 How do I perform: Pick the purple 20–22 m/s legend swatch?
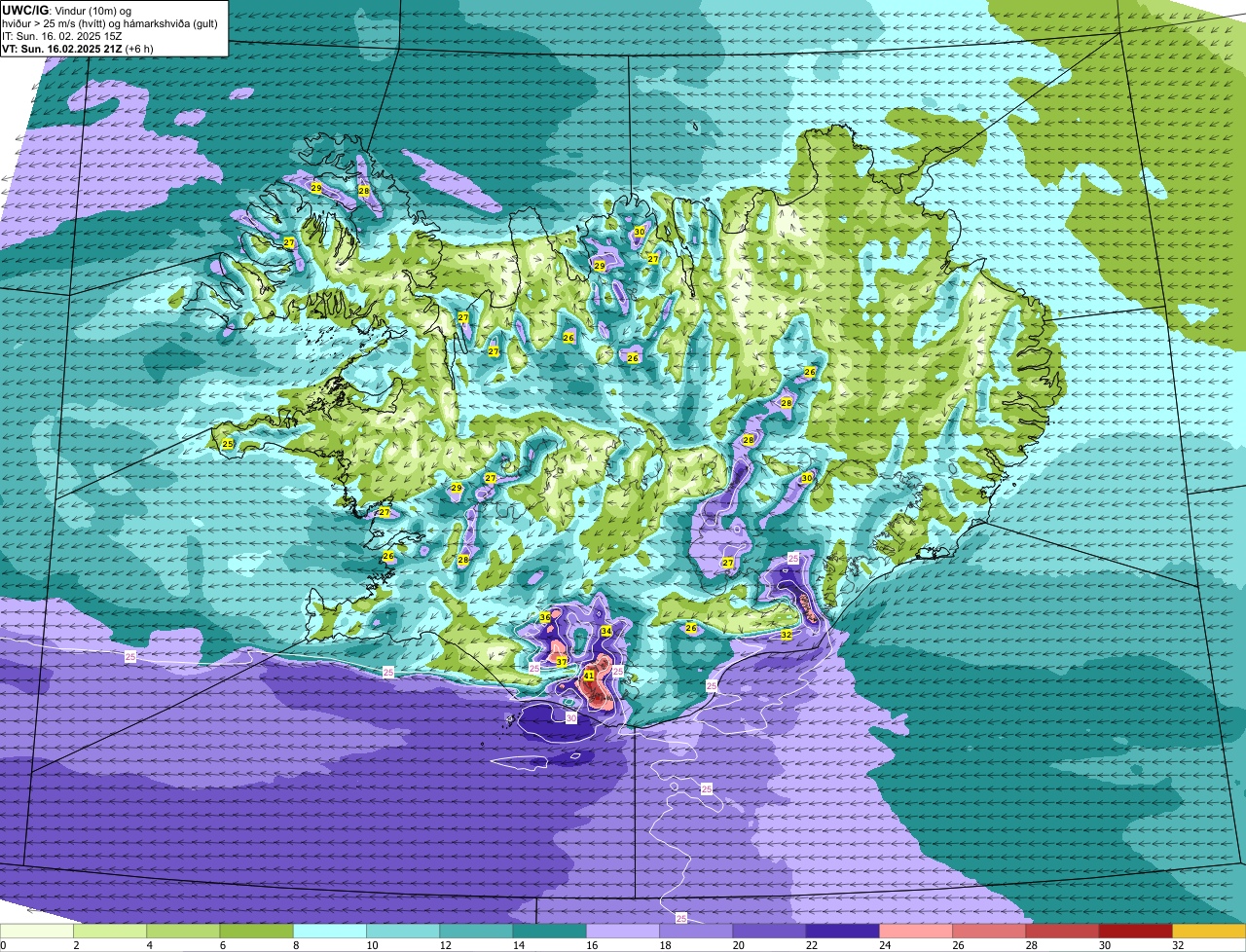pyautogui.click(x=770, y=931)
